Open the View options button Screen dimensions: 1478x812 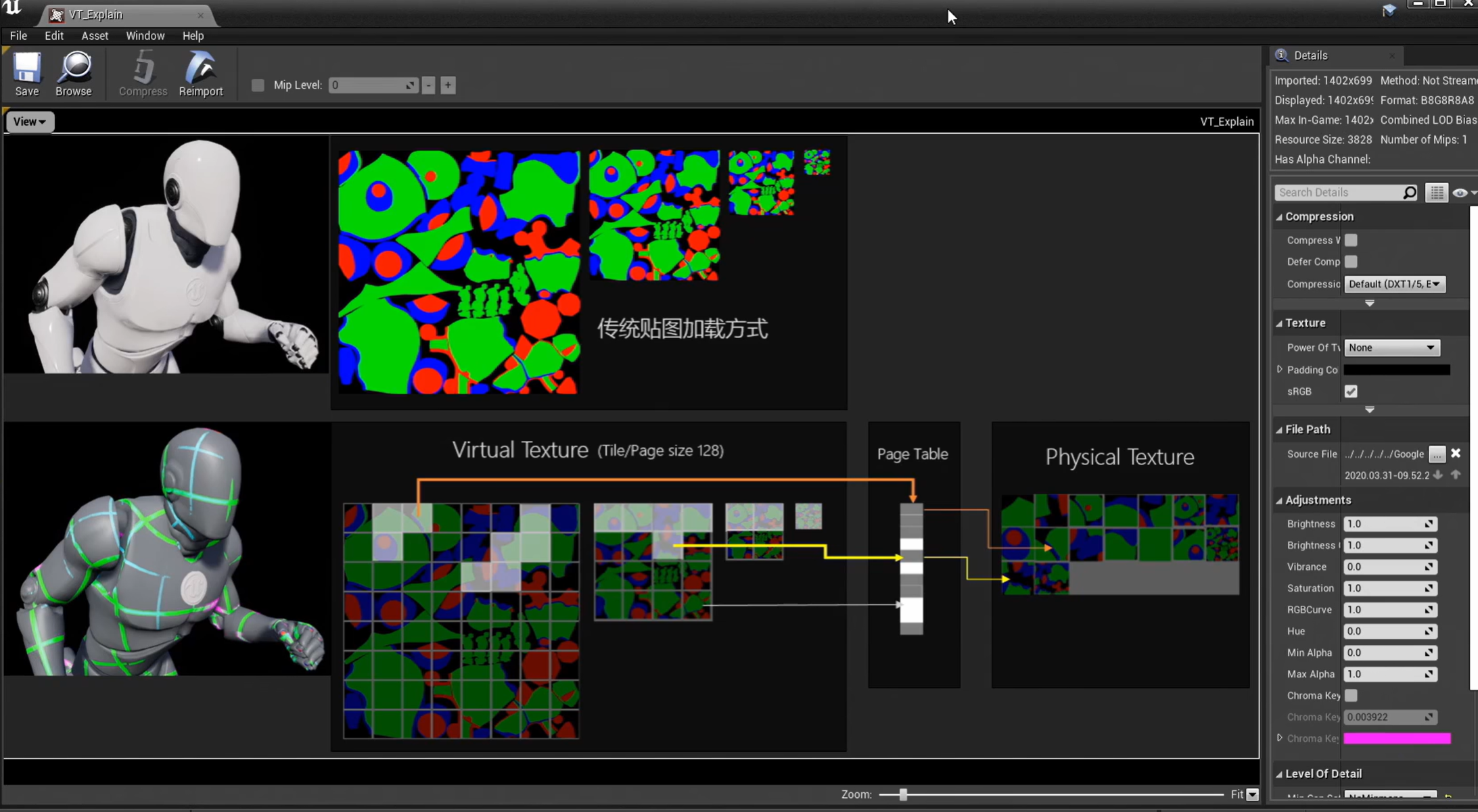[x=29, y=122]
